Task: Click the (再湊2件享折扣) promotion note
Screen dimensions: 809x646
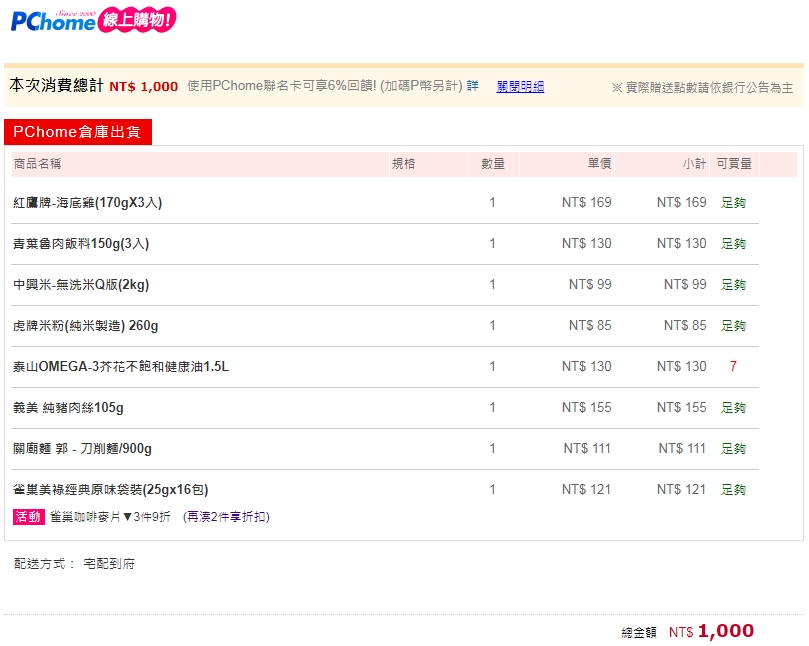Action: pyautogui.click(x=226, y=516)
